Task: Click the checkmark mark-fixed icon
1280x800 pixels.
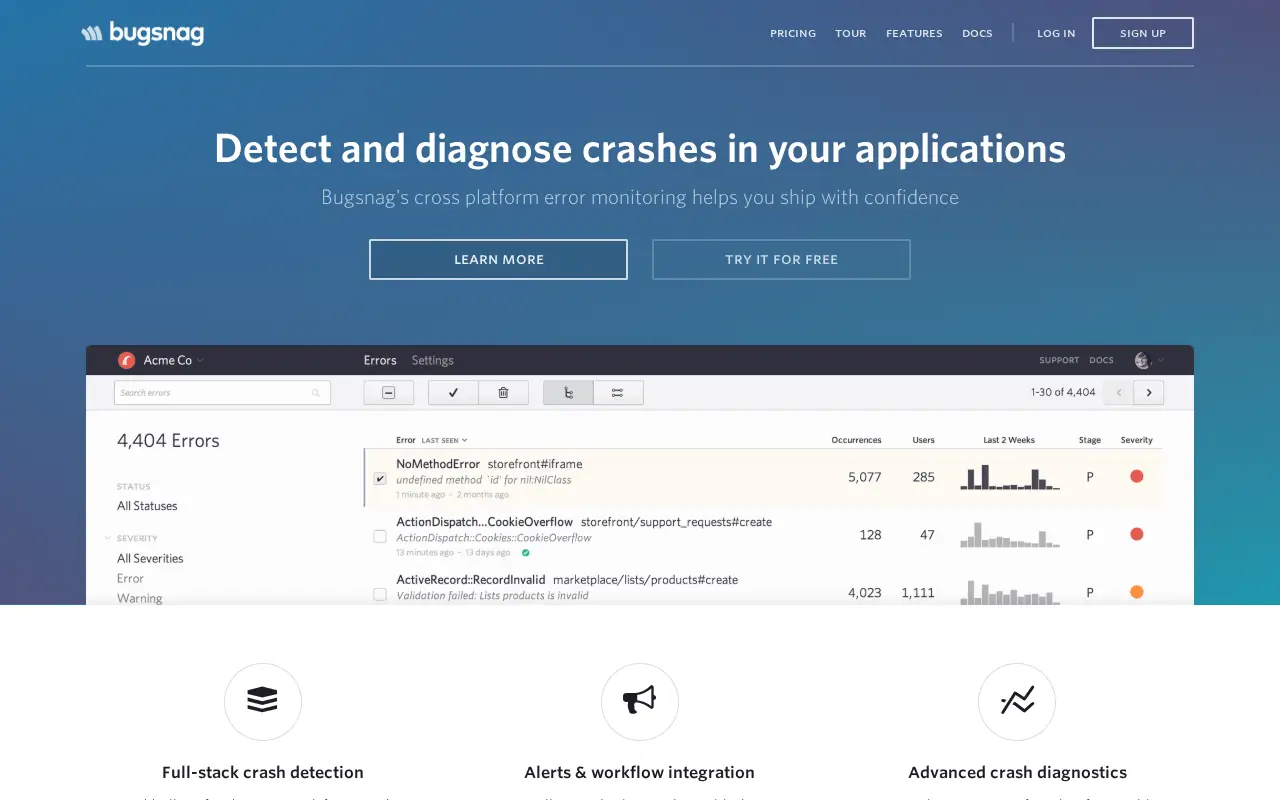Action: 454,393
